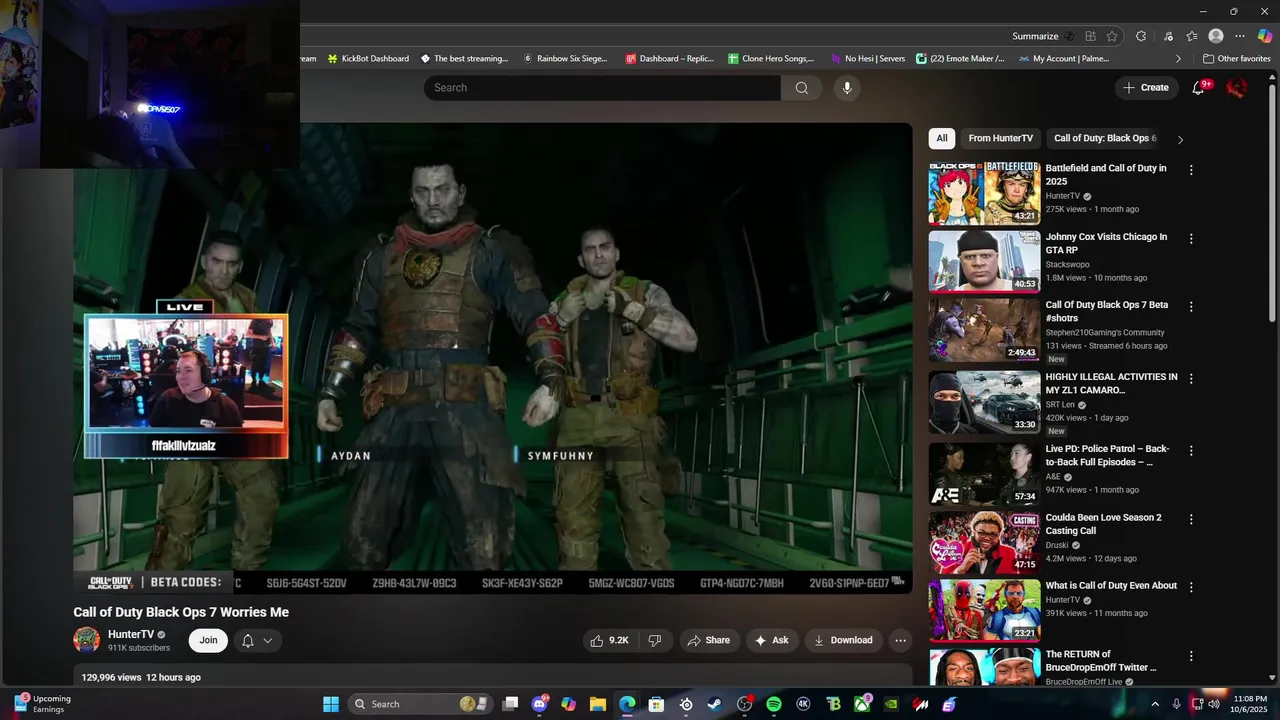The image size is (1280, 720).
Task: Open the No Hesi Servers bookmark
Action: pyautogui.click(x=868, y=59)
